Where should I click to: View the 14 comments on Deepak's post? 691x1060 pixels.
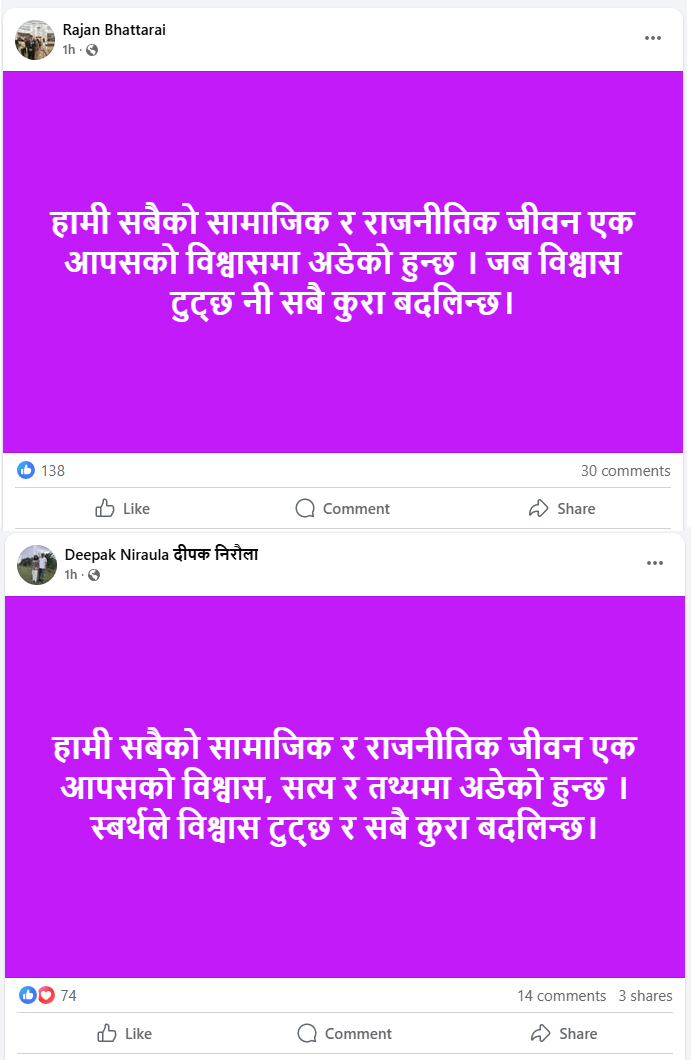(x=561, y=996)
